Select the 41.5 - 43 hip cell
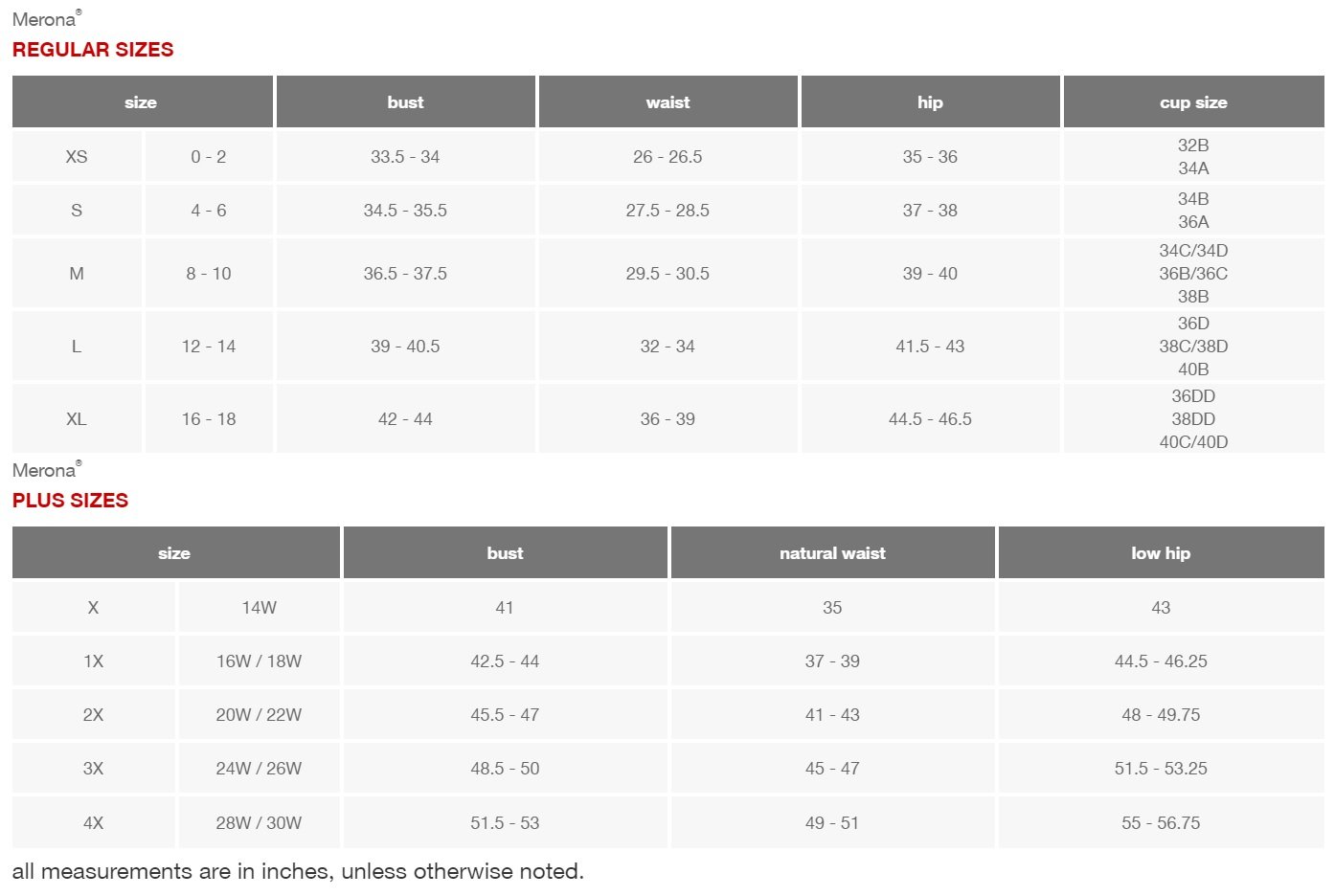This screenshot has height=896, width=1335. click(x=930, y=347)
